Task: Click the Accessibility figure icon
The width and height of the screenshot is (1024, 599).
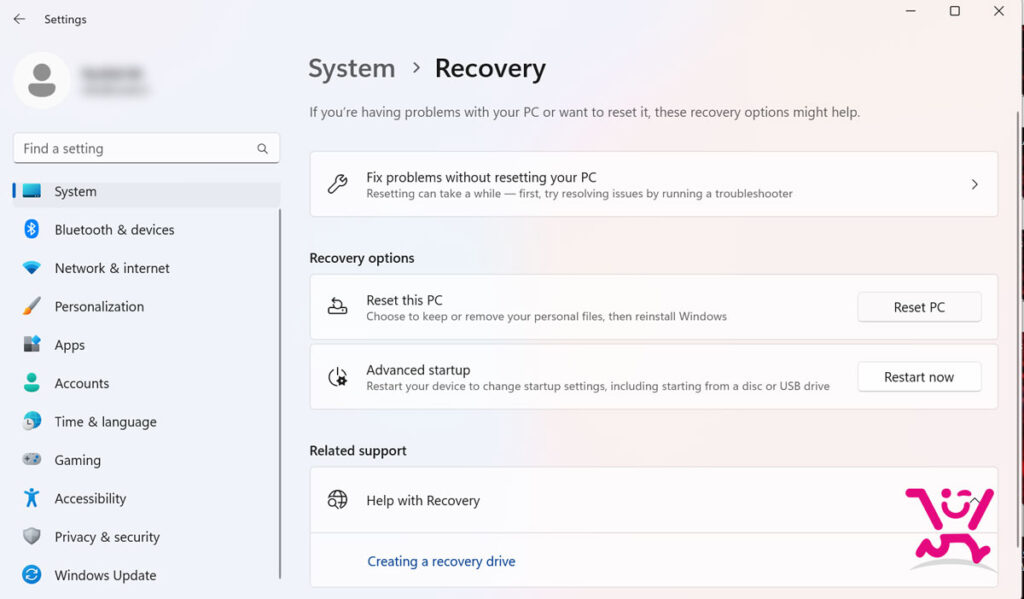Action: [31, 498]
